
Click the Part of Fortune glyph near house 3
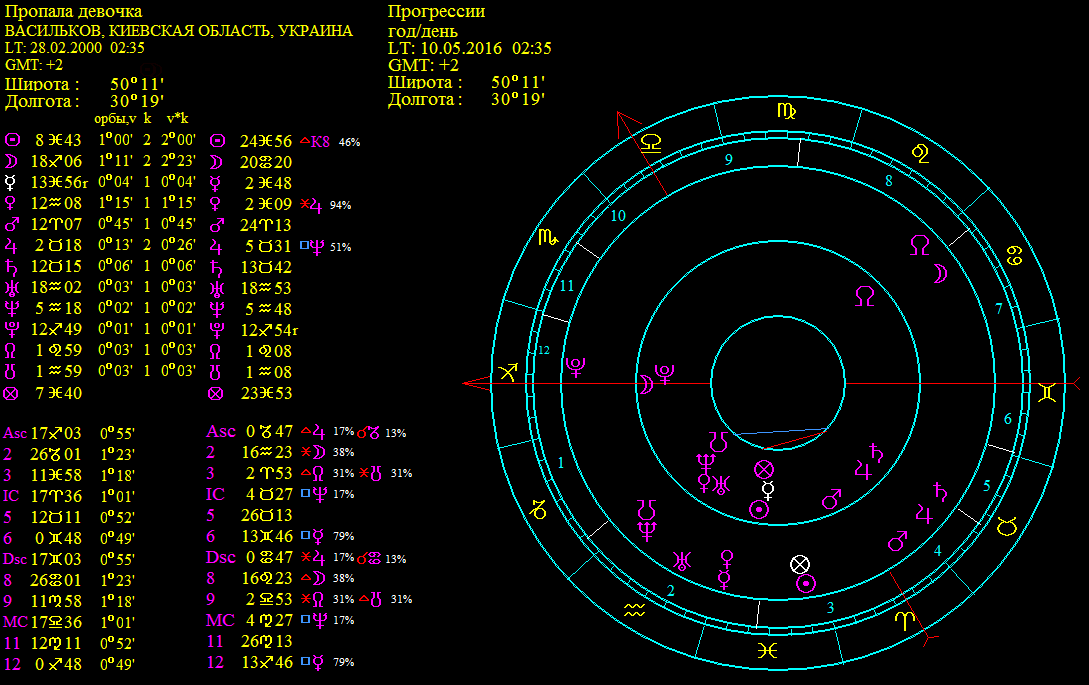[x=800, y=564]
